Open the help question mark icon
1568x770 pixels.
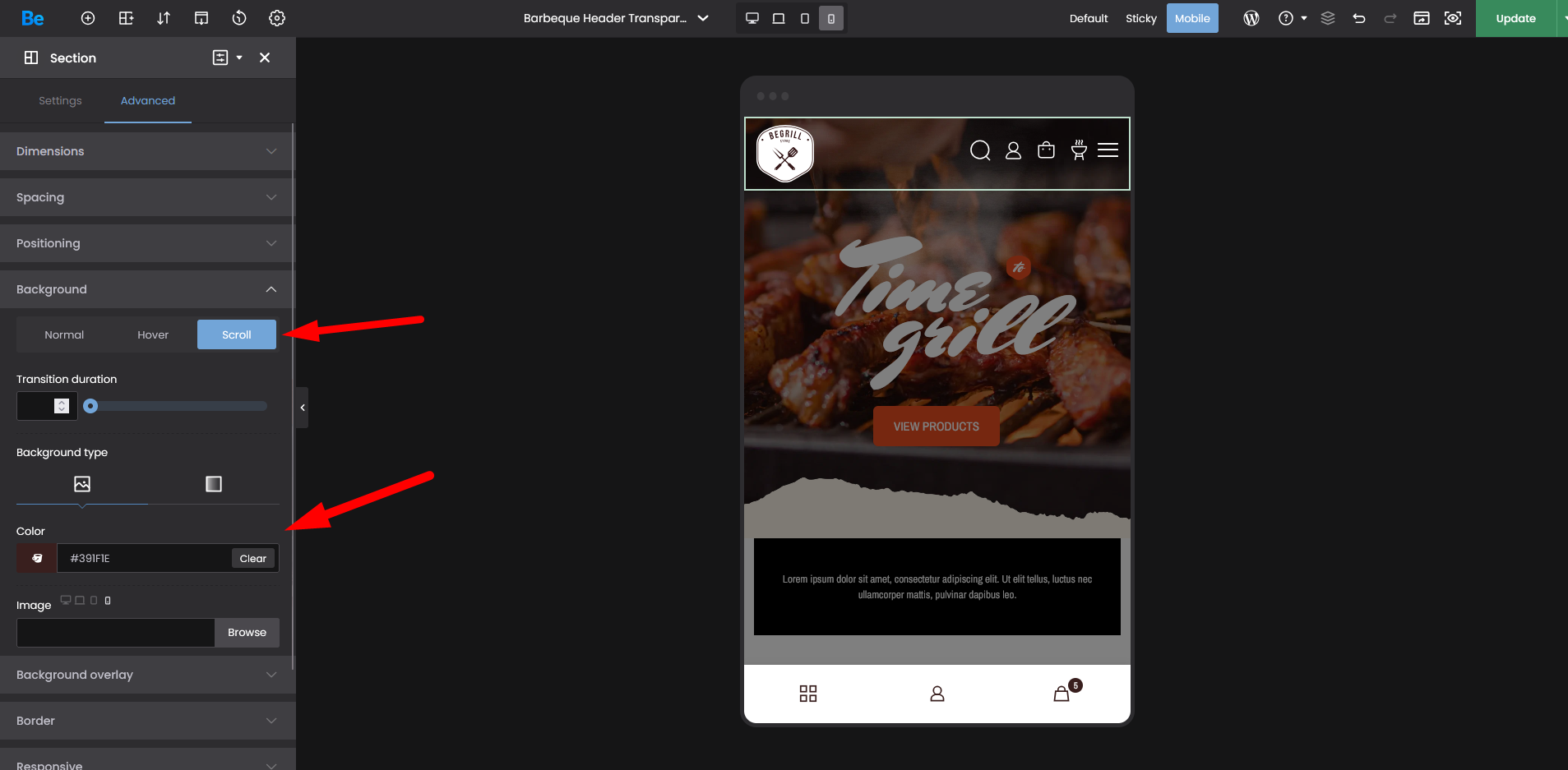click(x=1286, y=18)
